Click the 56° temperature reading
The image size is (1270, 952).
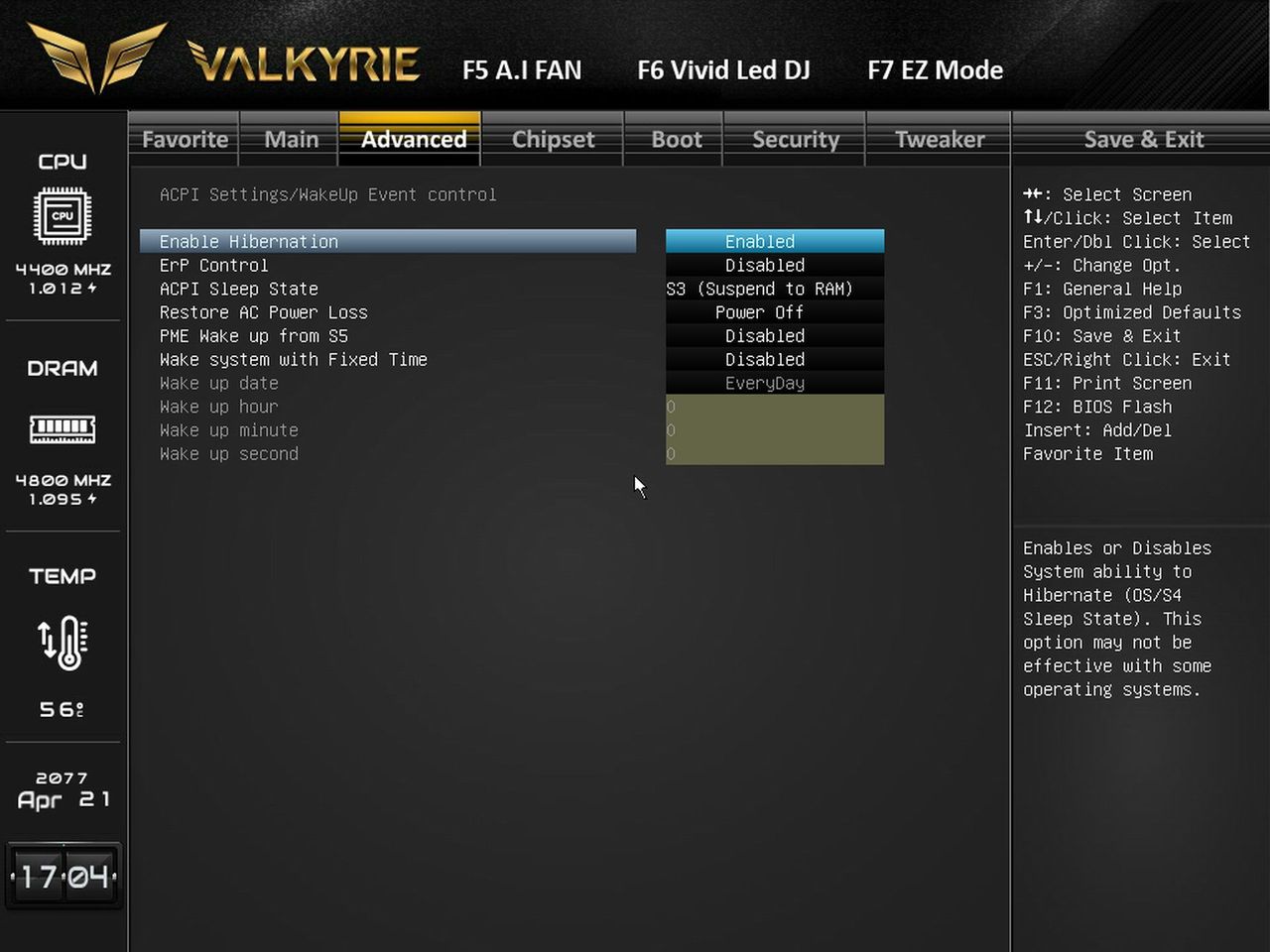point(62,709)
